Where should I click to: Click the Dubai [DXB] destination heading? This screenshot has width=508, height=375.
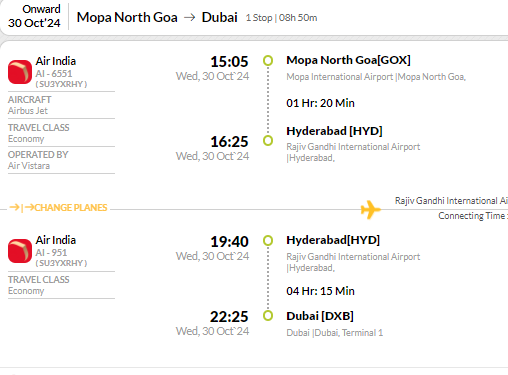click(320, 316)
